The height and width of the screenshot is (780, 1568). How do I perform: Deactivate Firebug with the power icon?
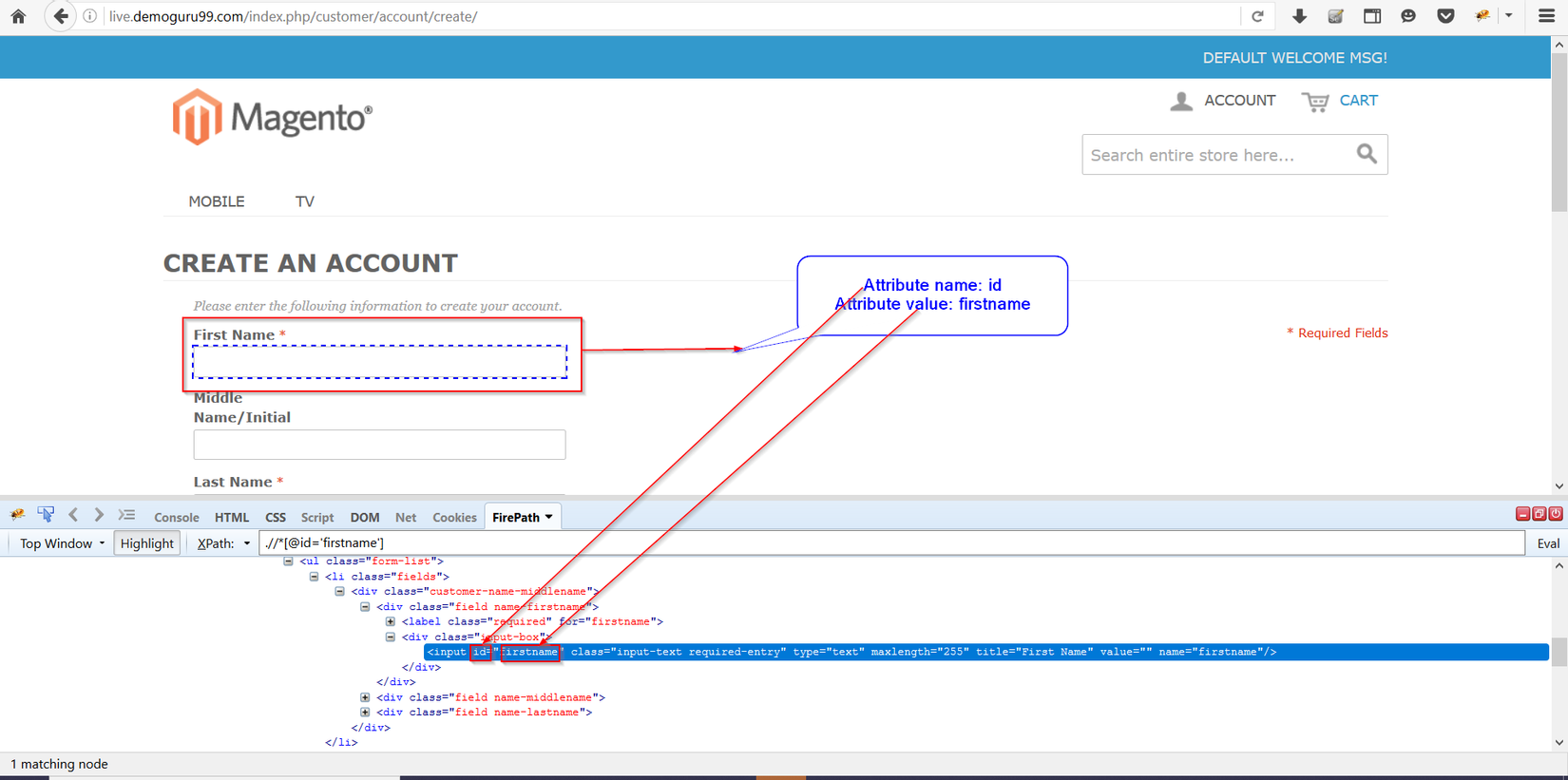pyautogui.click(x=1556, y=514)
